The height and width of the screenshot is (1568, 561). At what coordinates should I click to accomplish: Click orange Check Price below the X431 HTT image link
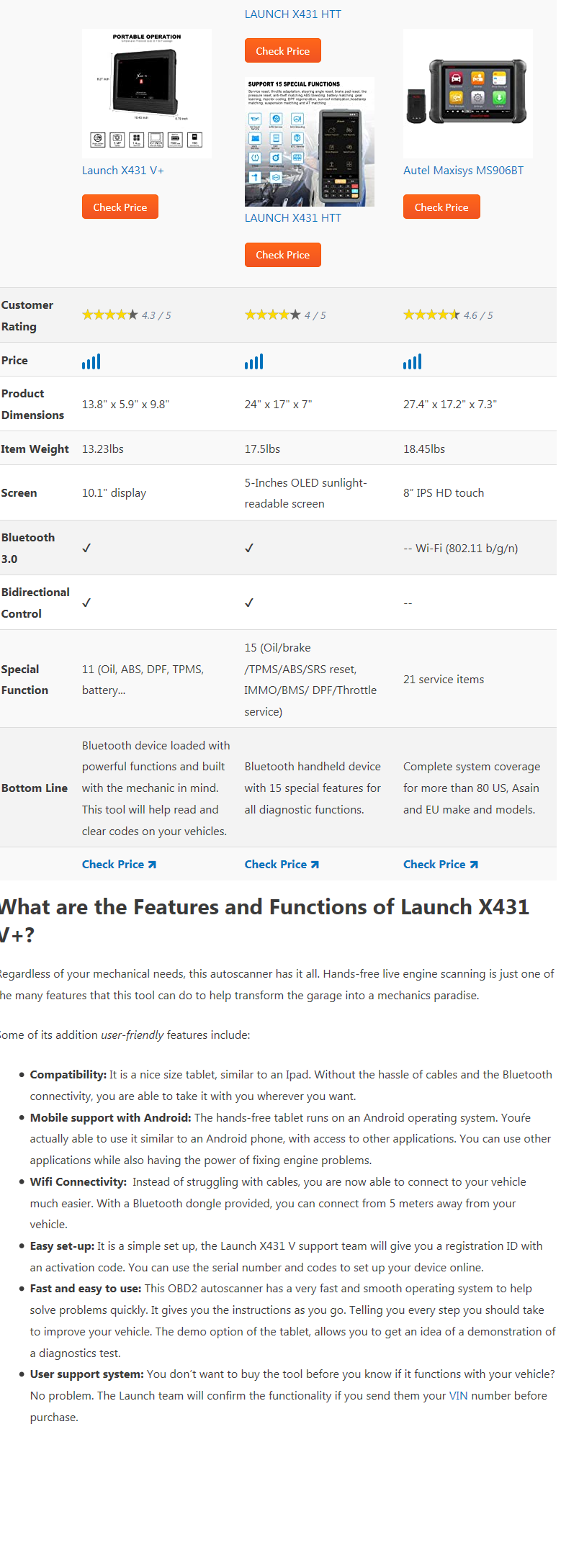pyautogui.click(x=283, y=255)
